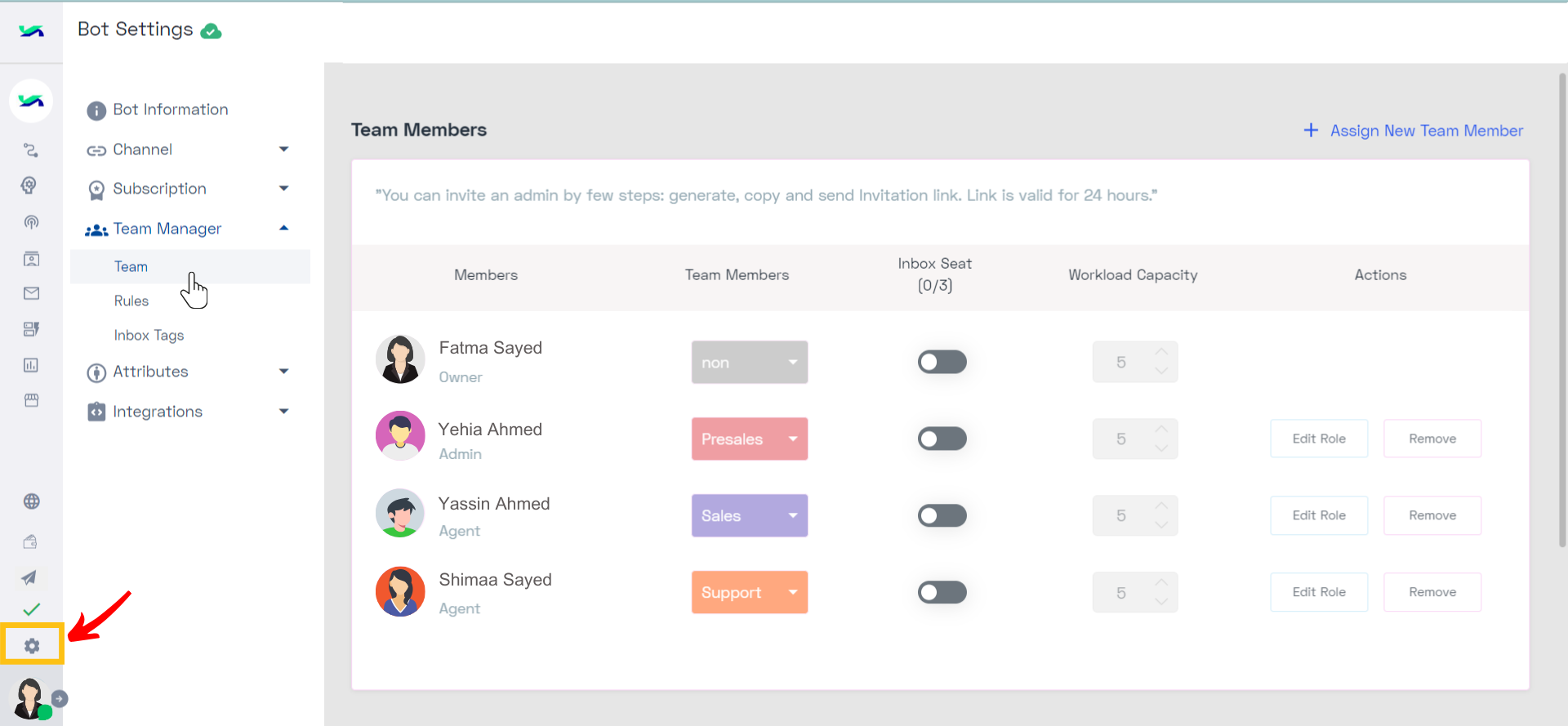Open the envelope inbox icon in sidebar
Image resolution: width=1568 pixels, height=726 pixels.
point(31,293)
